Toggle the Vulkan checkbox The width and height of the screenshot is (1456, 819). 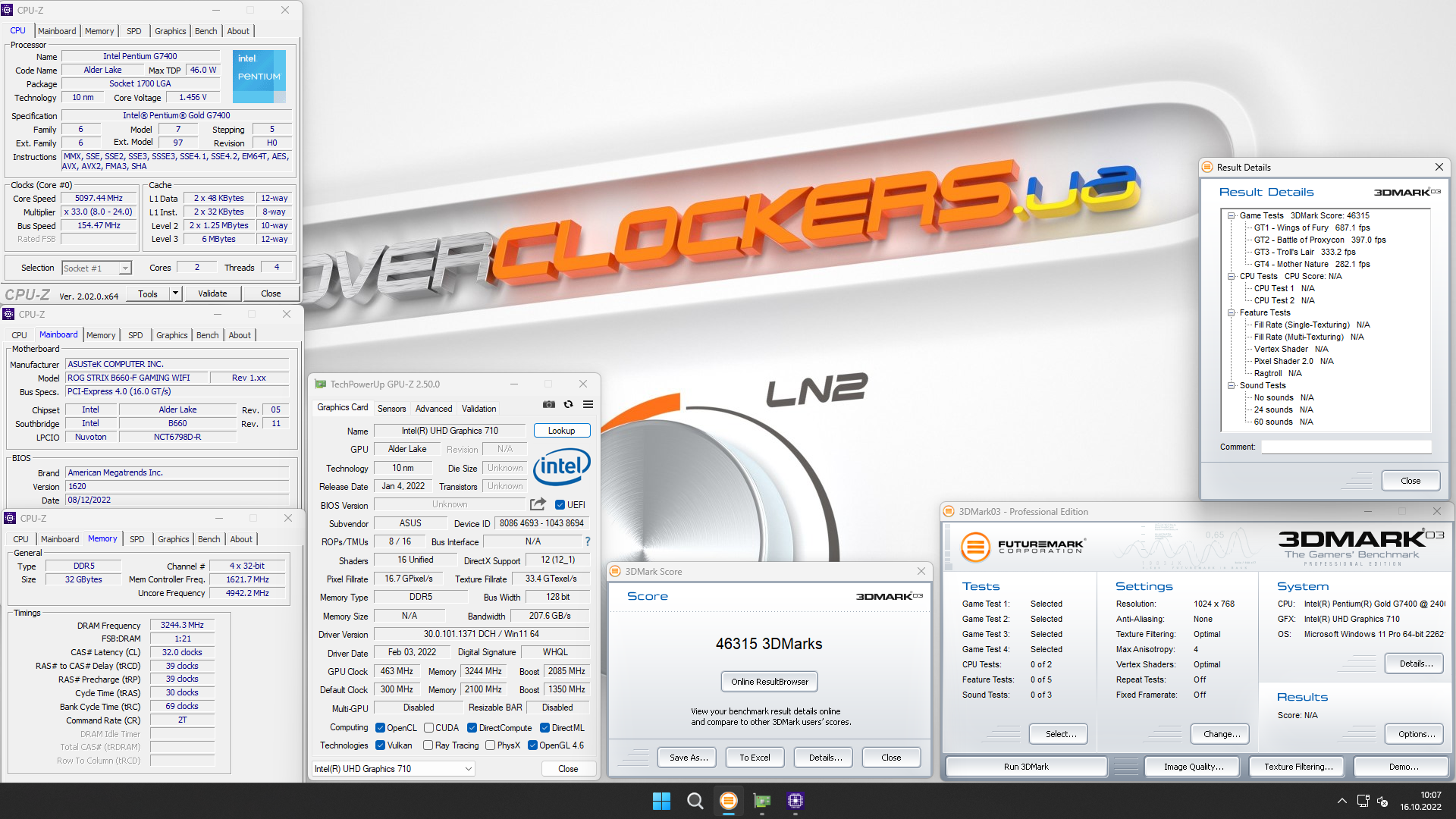[x=380, y=745]
